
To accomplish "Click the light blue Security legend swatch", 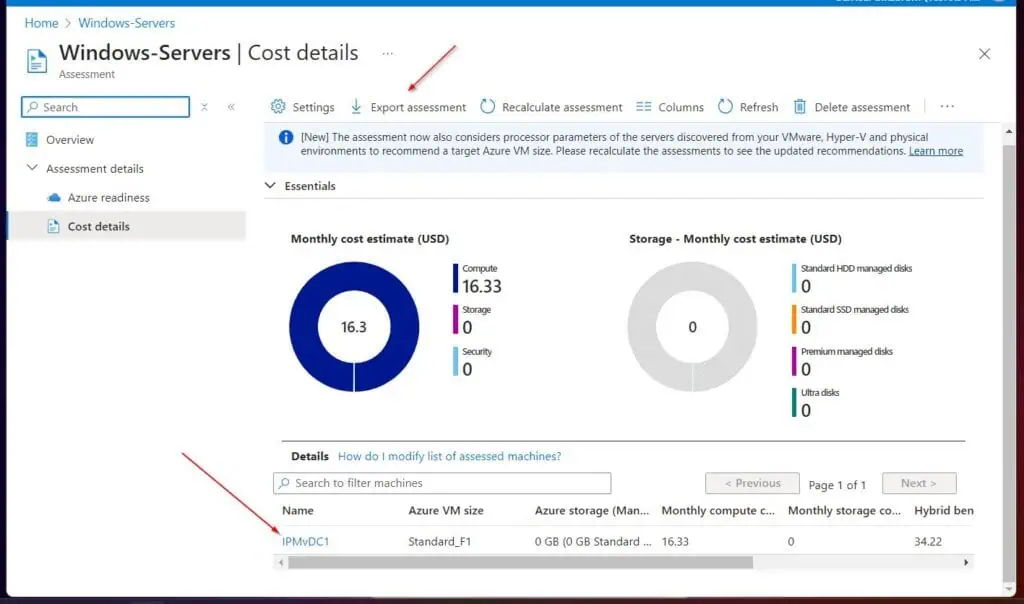I will click(455, 361).
